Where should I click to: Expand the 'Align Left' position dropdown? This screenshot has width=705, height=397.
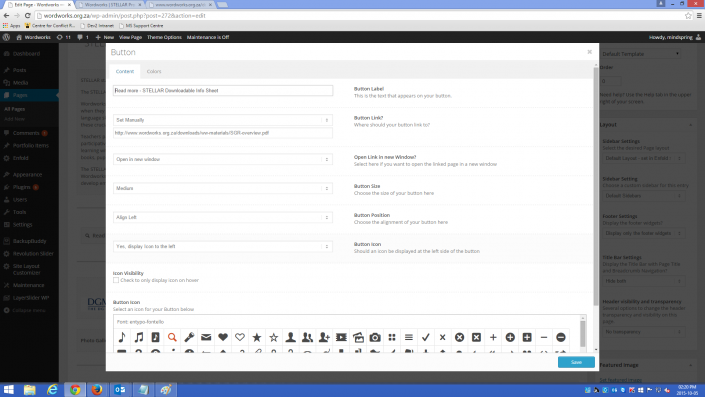pos(223,217)
